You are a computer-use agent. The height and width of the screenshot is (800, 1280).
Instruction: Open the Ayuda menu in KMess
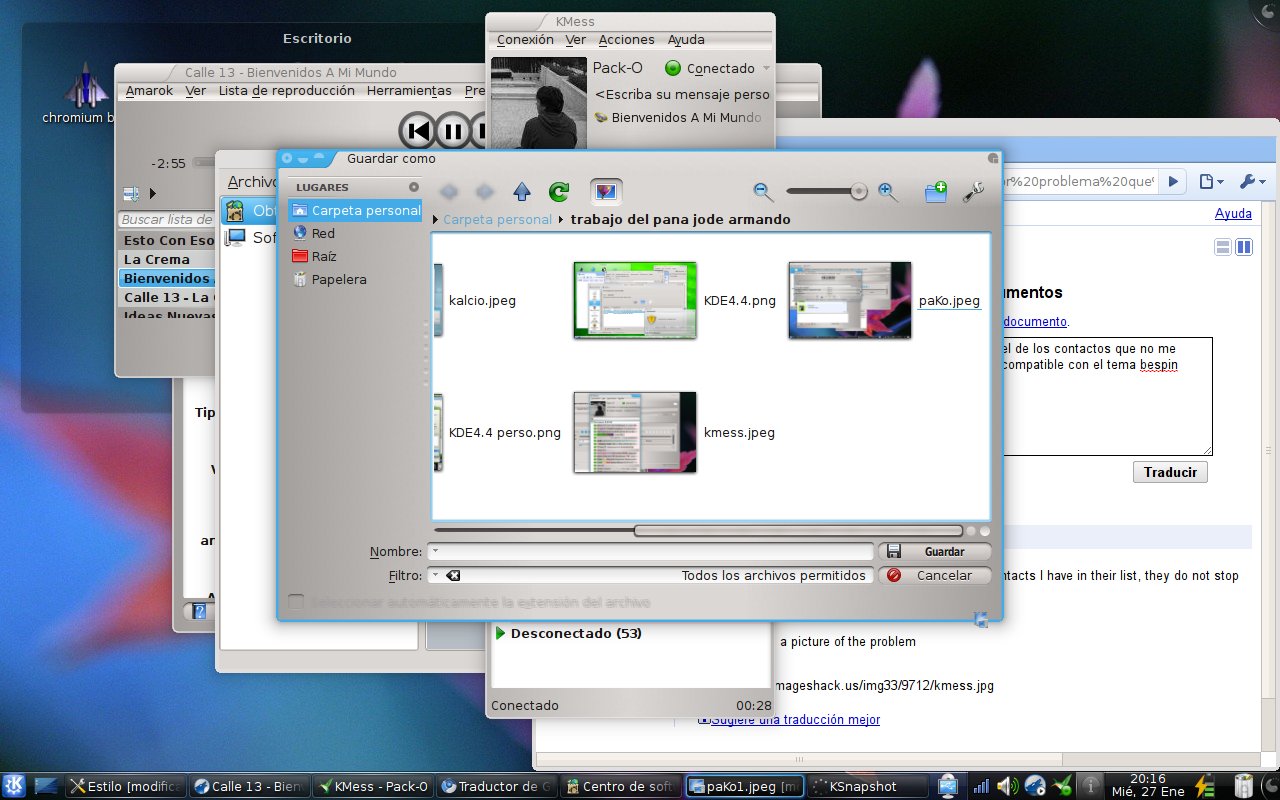pos(686,40)
